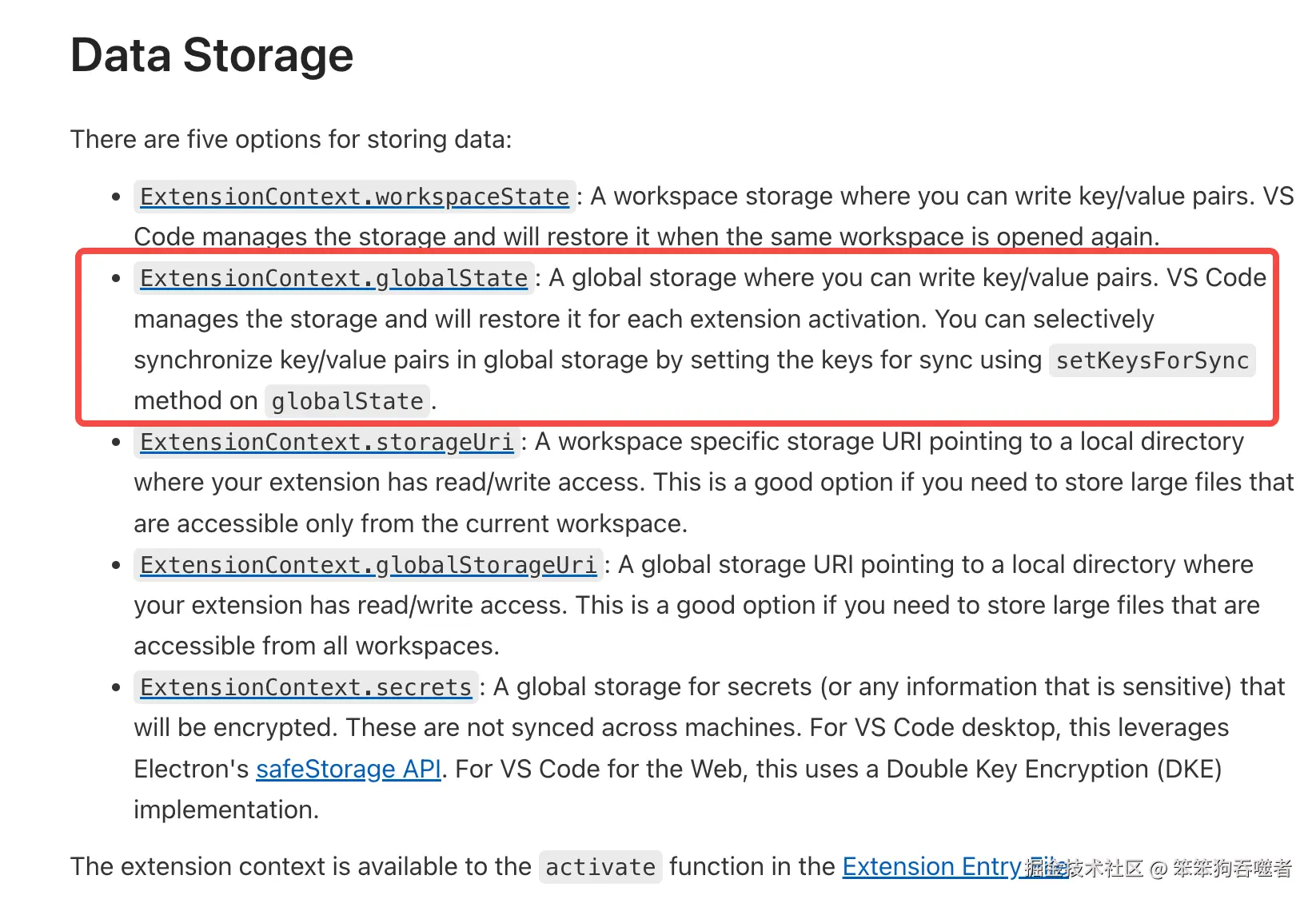Click the bullet point beside ExtensionContext.secrets
The width and height of the screenshot is (1316, 903).
117,687
